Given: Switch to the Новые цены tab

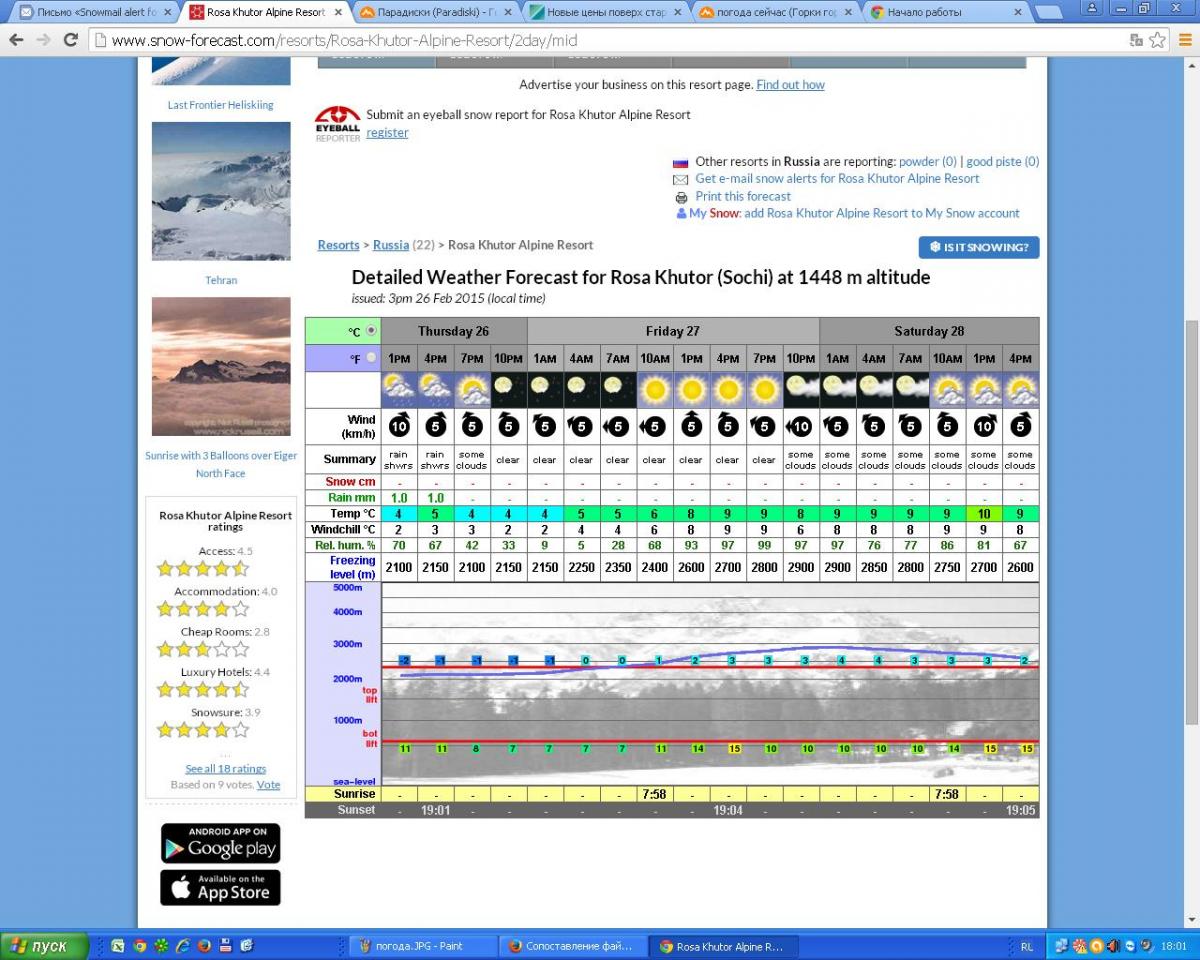Looking at the screenshot, I should pyautogui.click(x=606, y=12).
